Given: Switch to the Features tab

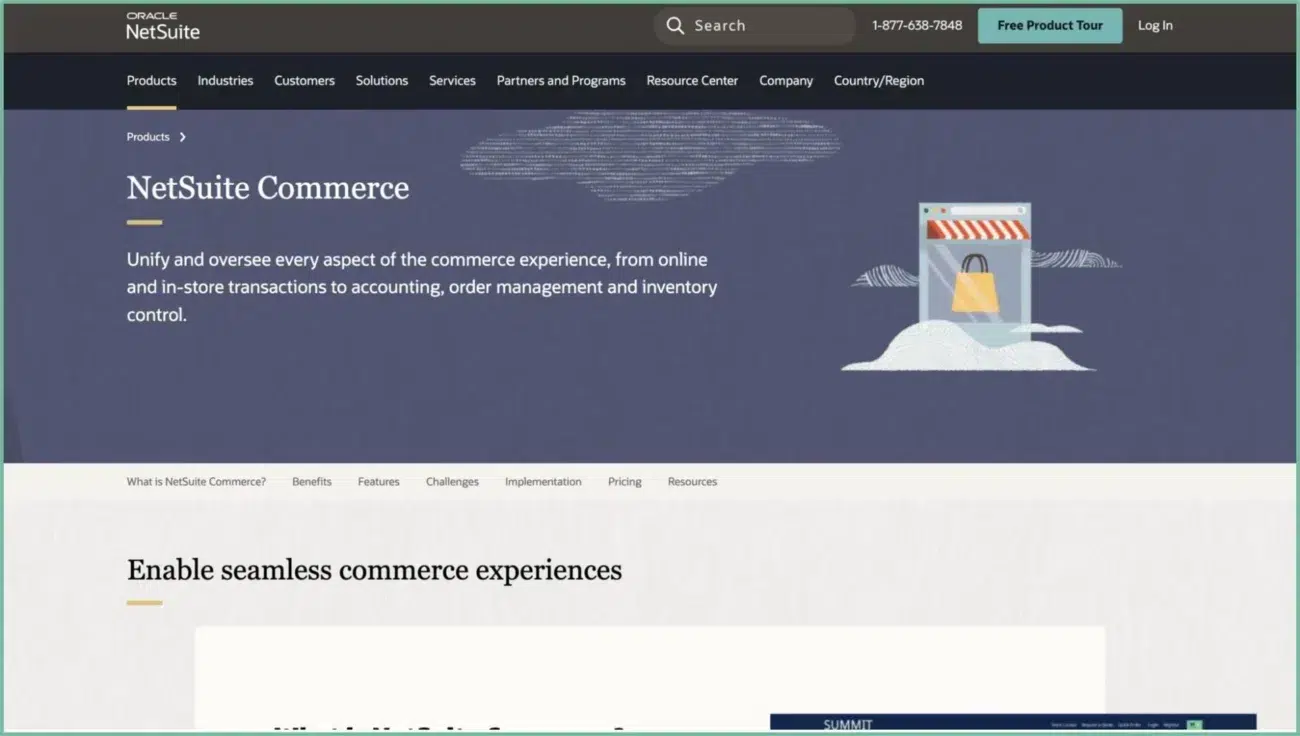Looking at the screenshot, I should click(x=378, y=481).
